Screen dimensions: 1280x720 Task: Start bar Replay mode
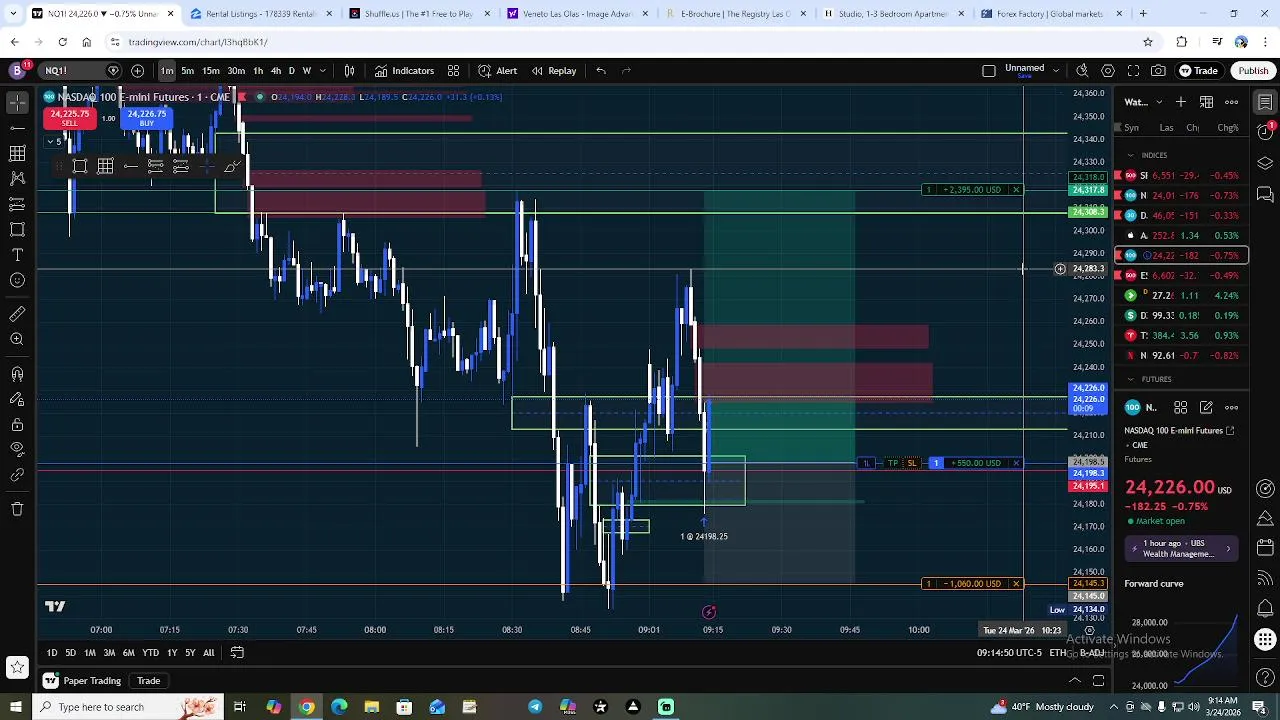(x=553, y=71)
